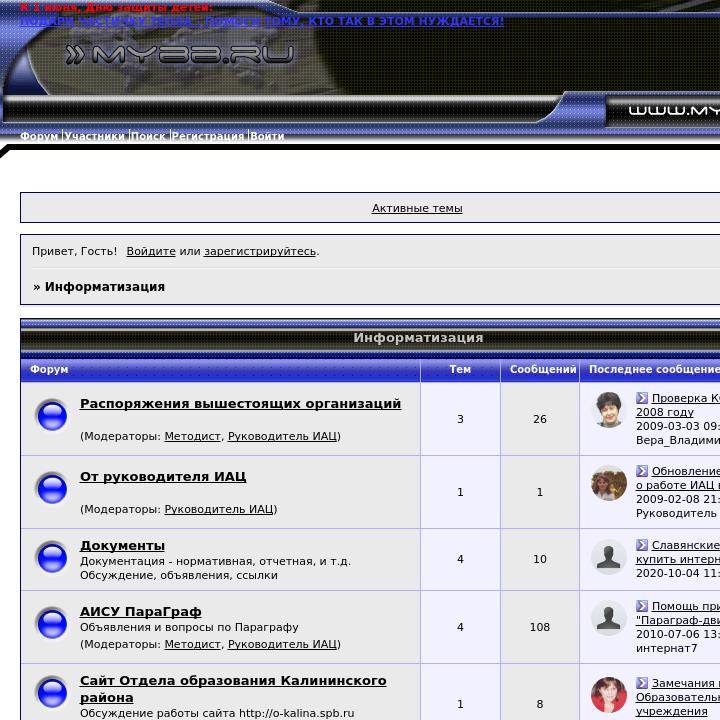Open last topic link Славянские
Viewport: 720px width, 720px height.
tap(679, 552)
